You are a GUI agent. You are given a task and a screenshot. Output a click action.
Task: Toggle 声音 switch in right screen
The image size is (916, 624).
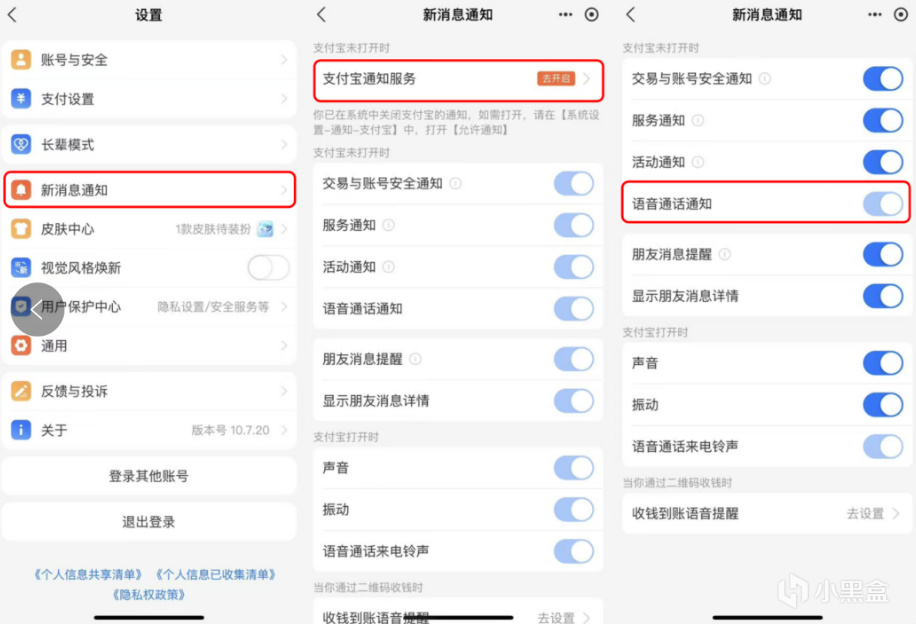tap(883, 363)
